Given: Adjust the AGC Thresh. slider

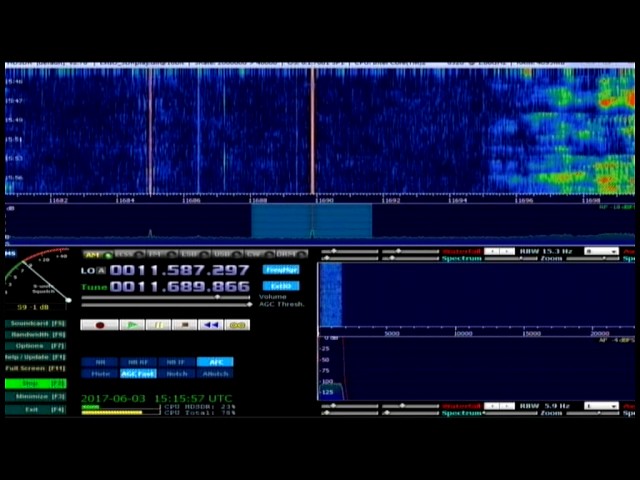Looking at the screenshot, I should click(167, 304).
